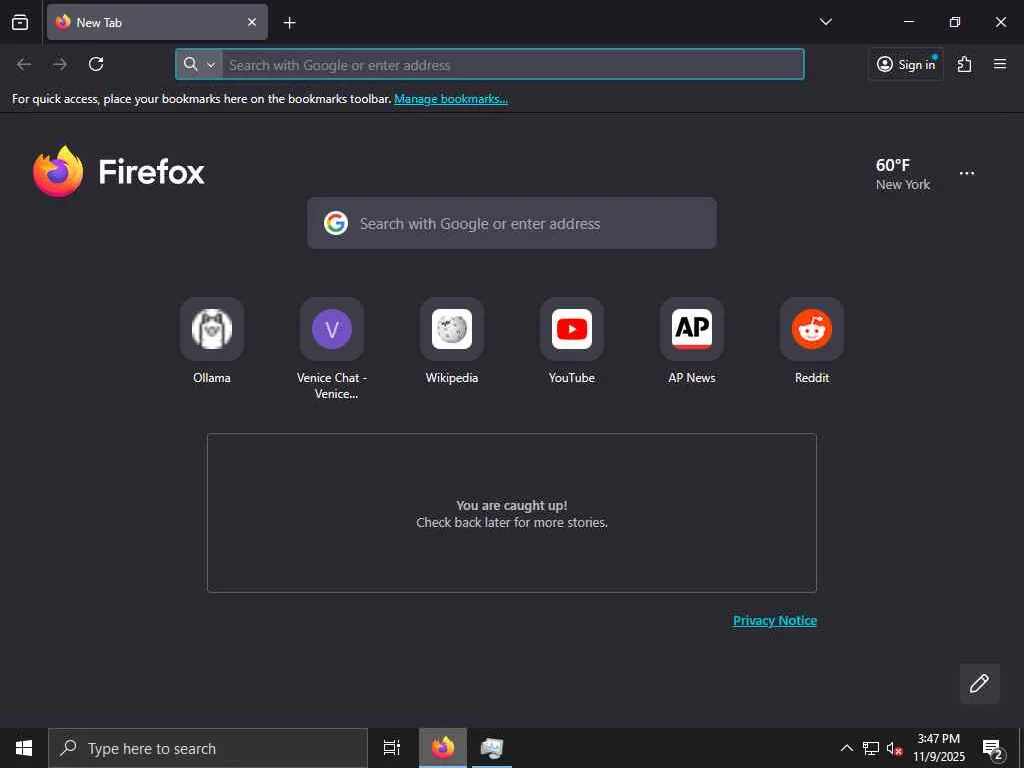Viewport: 1024px width, 768px height.
Task: Open the Firefox application menu
Action: click(x=1000, y=64)
